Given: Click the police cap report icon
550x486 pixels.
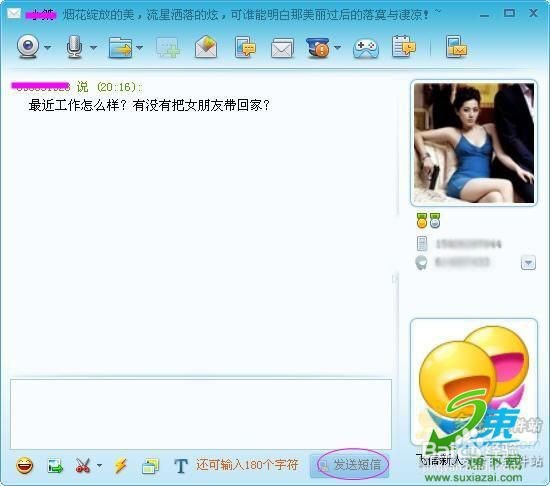Looking at the screenshot, I should coord(318,47).
